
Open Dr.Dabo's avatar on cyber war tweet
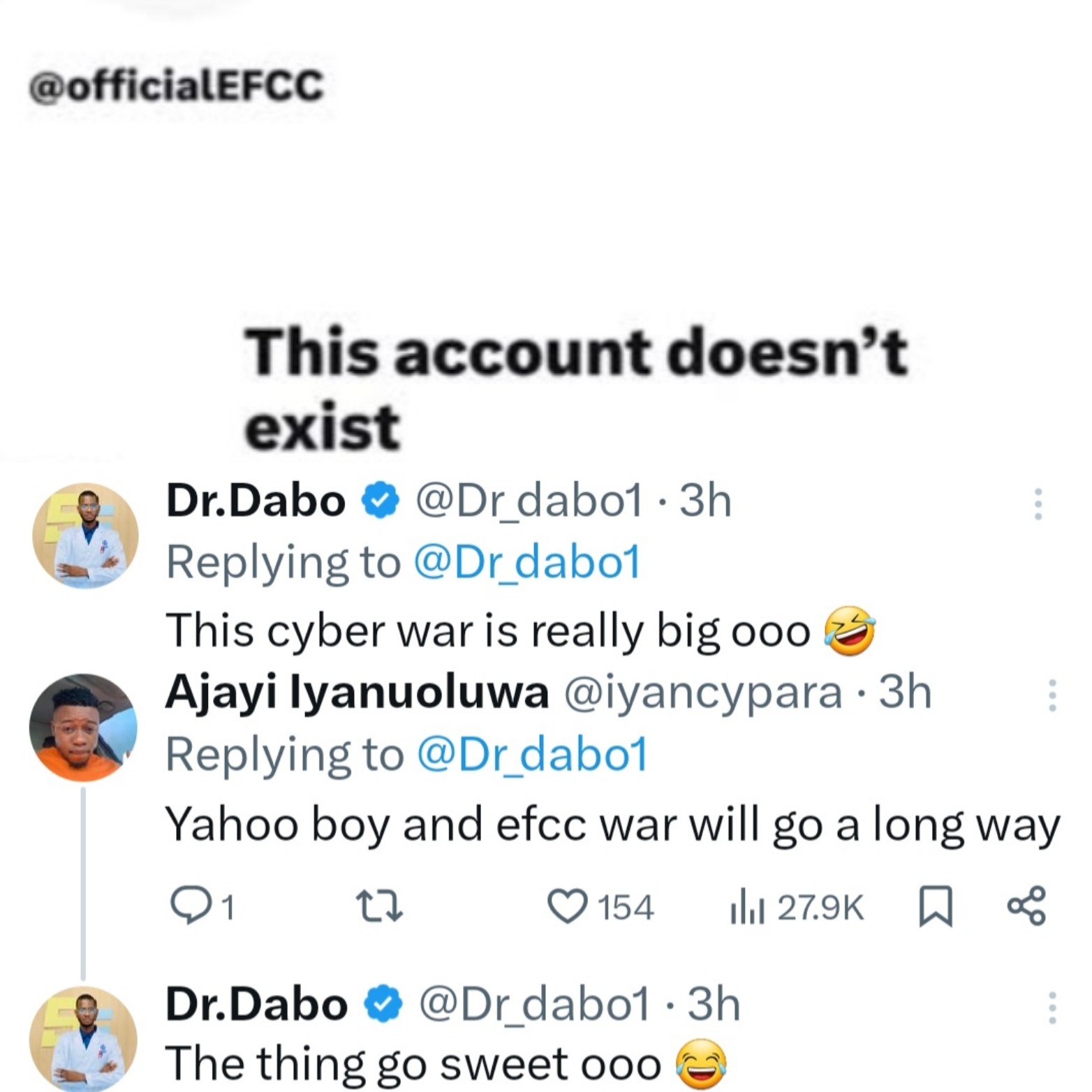84,536
